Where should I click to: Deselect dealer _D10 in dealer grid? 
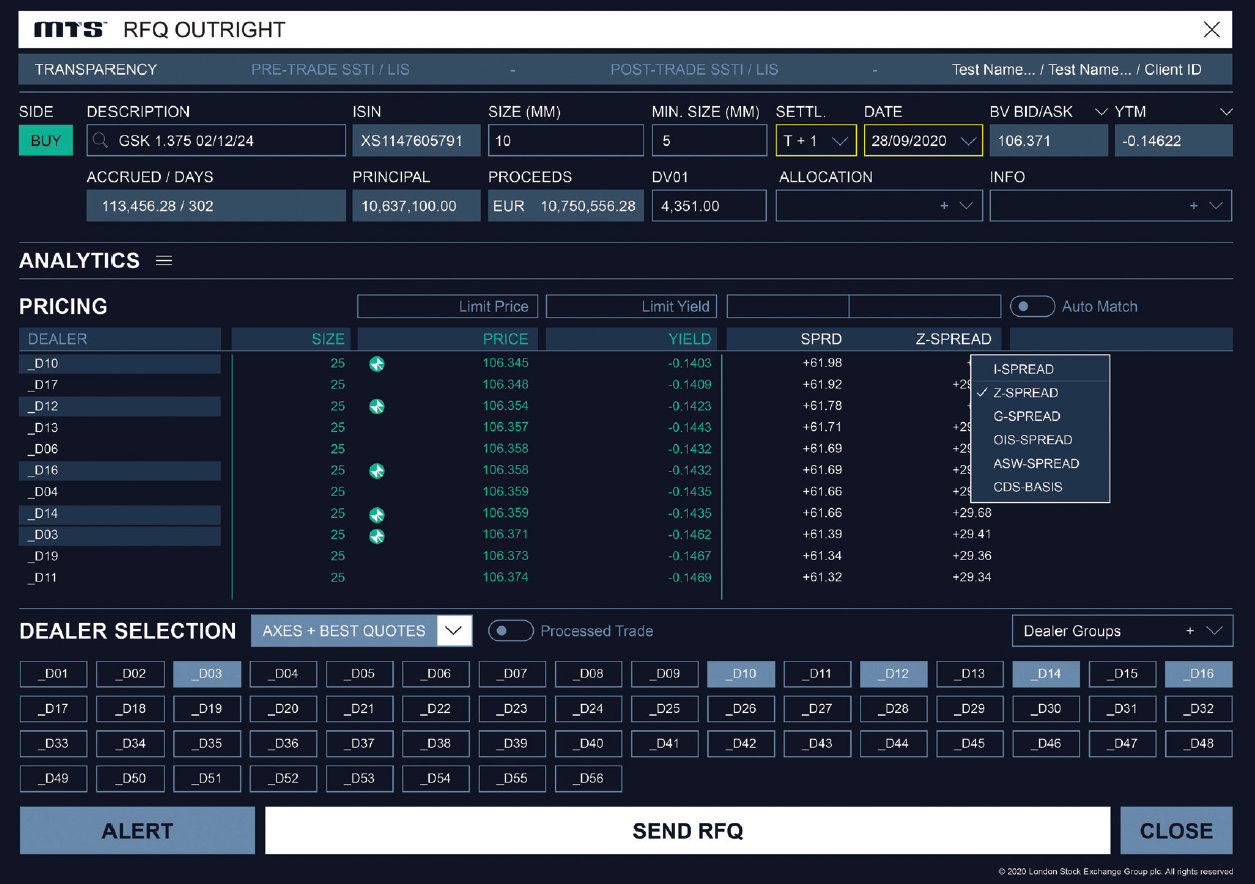(741, 674)
